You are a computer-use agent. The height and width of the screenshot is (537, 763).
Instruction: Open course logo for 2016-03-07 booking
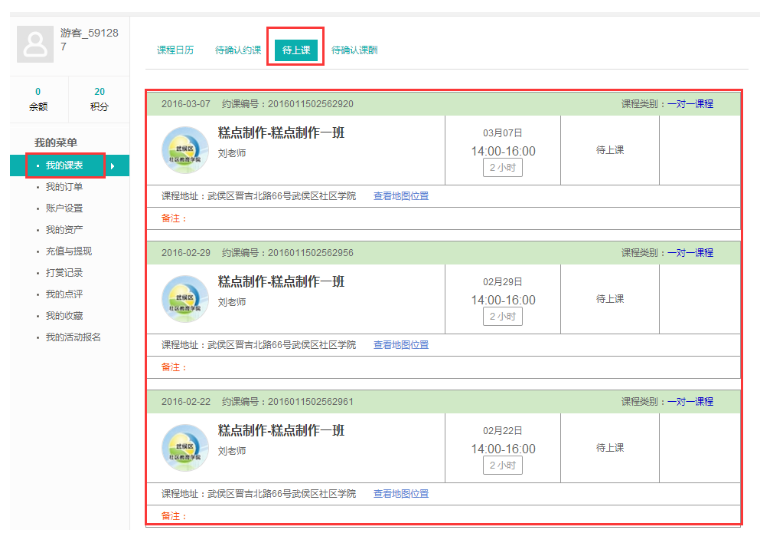click(x=185, y=150)
